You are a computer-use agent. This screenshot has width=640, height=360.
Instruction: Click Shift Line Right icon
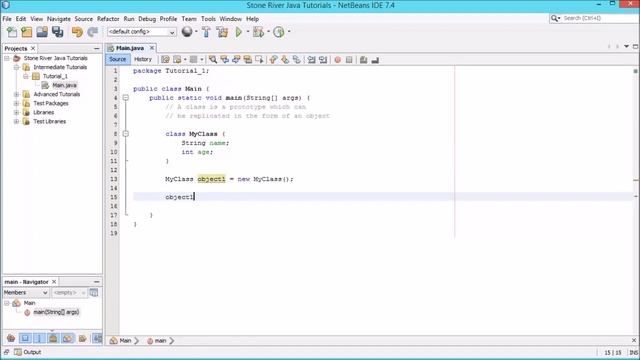pyautogui.click(x=323, y=60)
